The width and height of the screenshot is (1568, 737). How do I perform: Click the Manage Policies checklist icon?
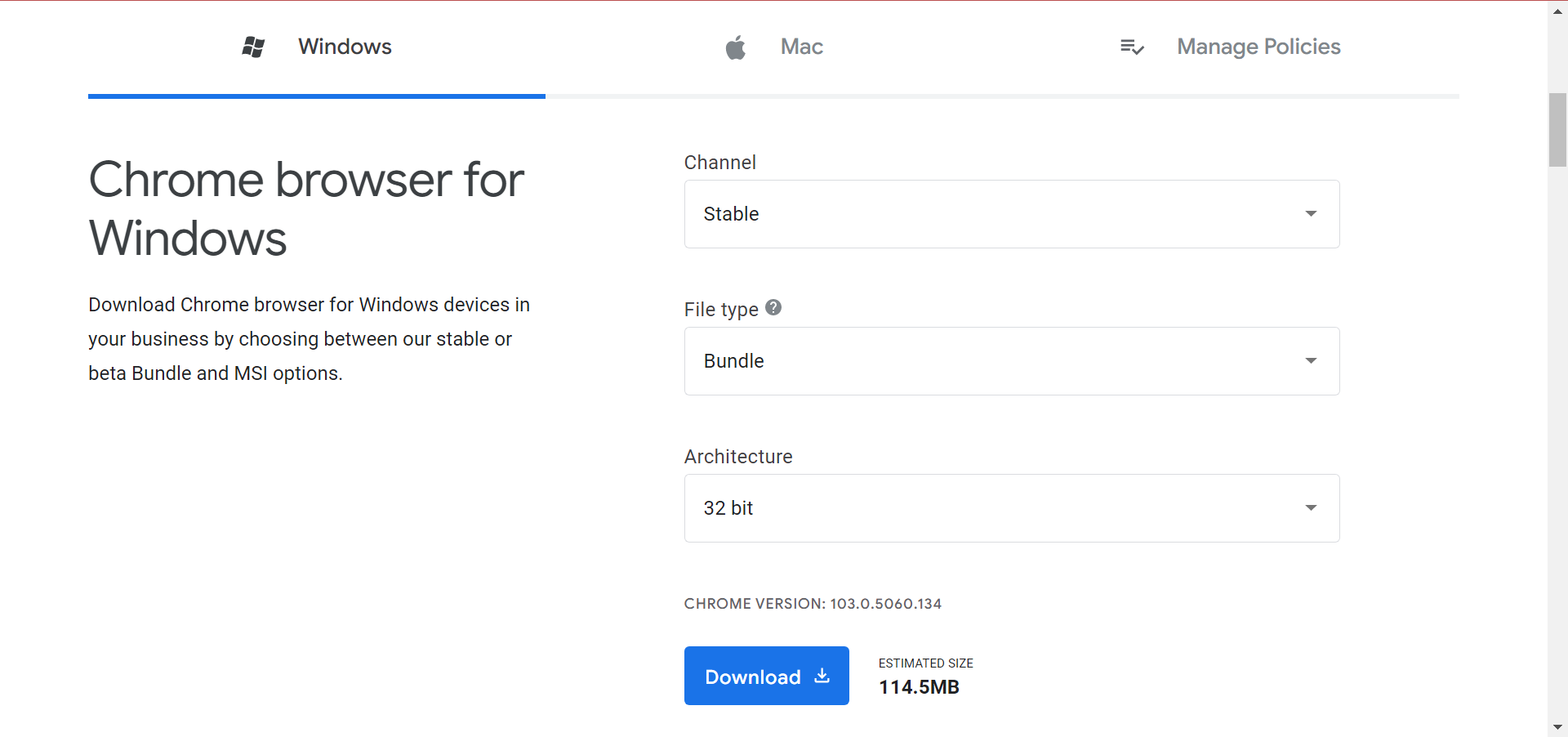[x=1132, y=47]
